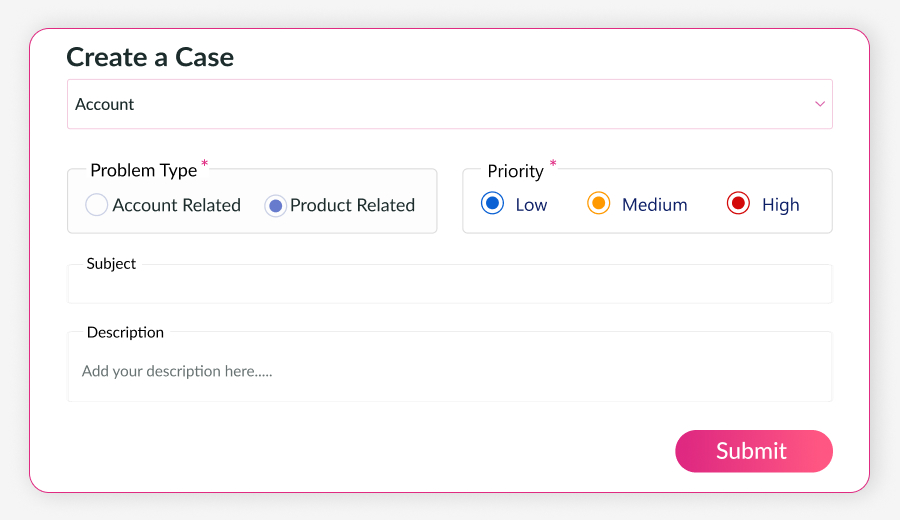Click the "Subject" field label
This screenshot has width=900, height=520.
pos(111,264)
